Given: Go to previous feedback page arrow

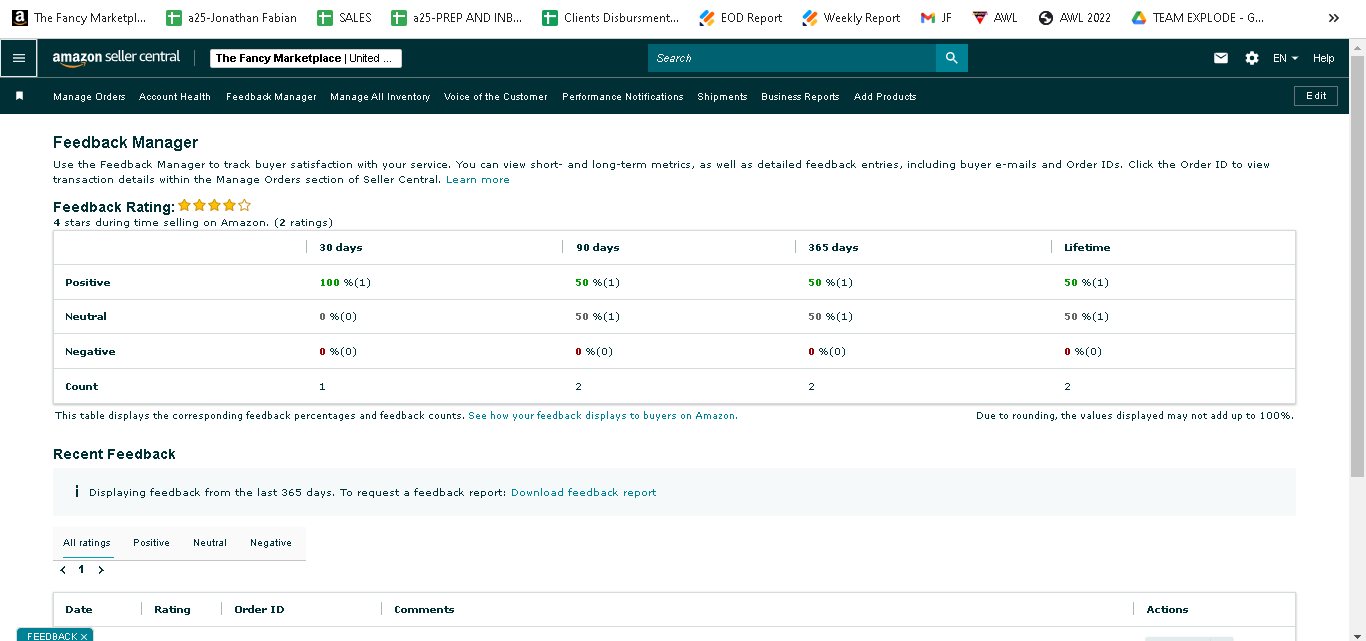Looking at the screenshot, I should point(63,570).
